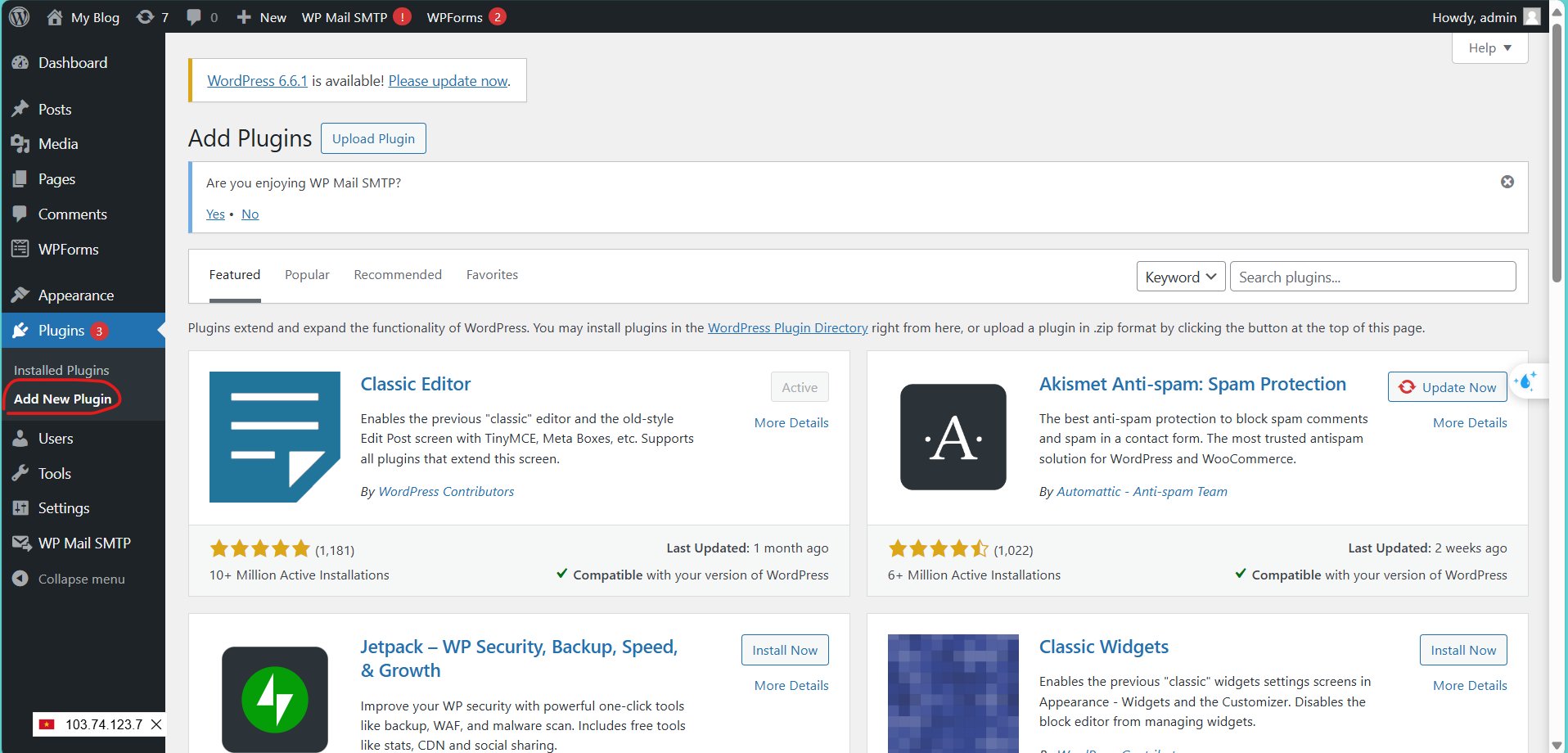Close the IP address overlay with X
The height and width of the screenshot is (753, 1568).
tap(156, 724)
